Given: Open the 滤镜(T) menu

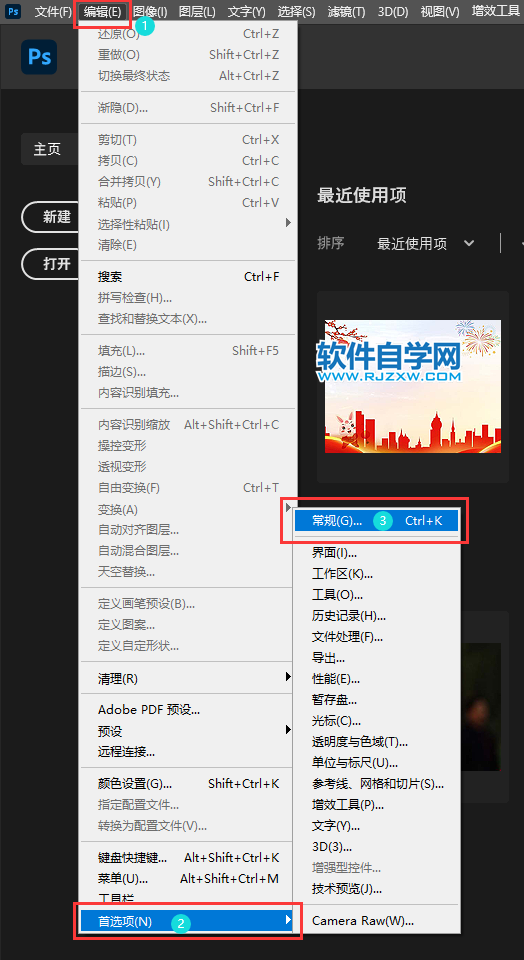Looking at the screenshot, I should pyautogui.click(x=346, y=11).
